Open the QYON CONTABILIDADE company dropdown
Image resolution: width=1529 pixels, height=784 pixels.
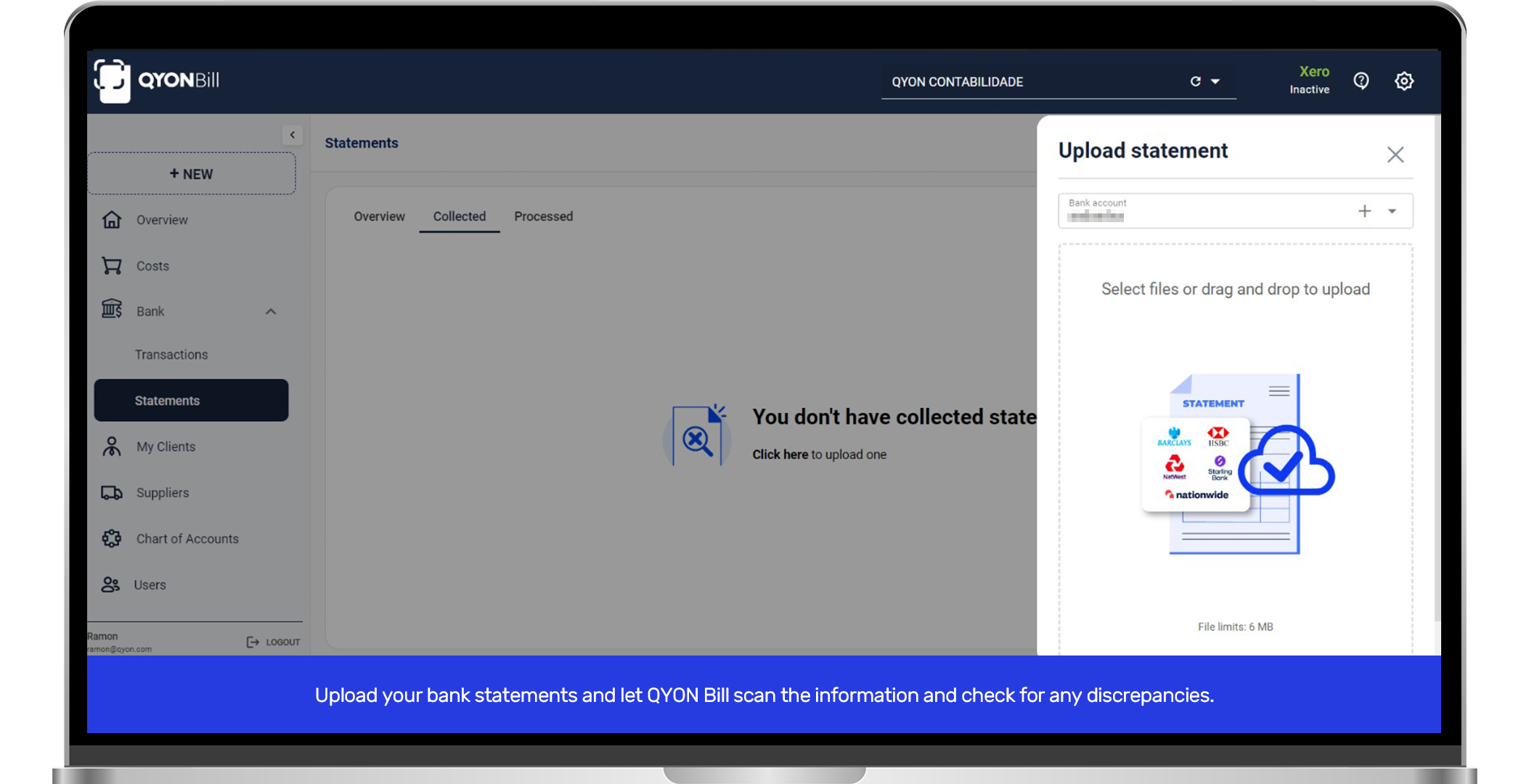(x=1215, y=81)
